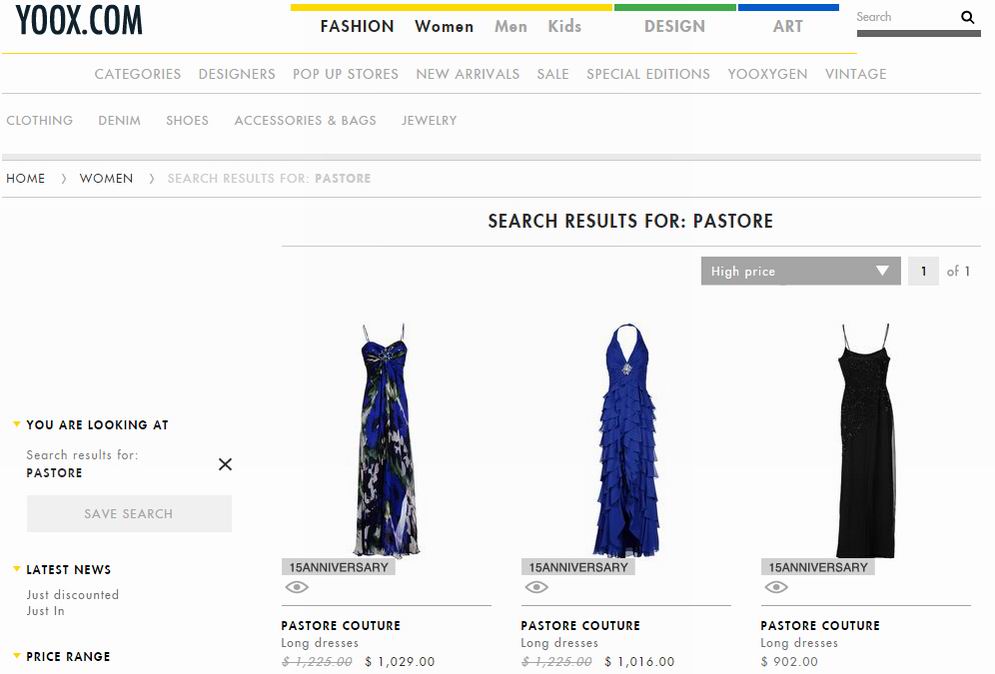Click WOMEN in the breadcrumb
Screen dimensions: 995x674
106,178
